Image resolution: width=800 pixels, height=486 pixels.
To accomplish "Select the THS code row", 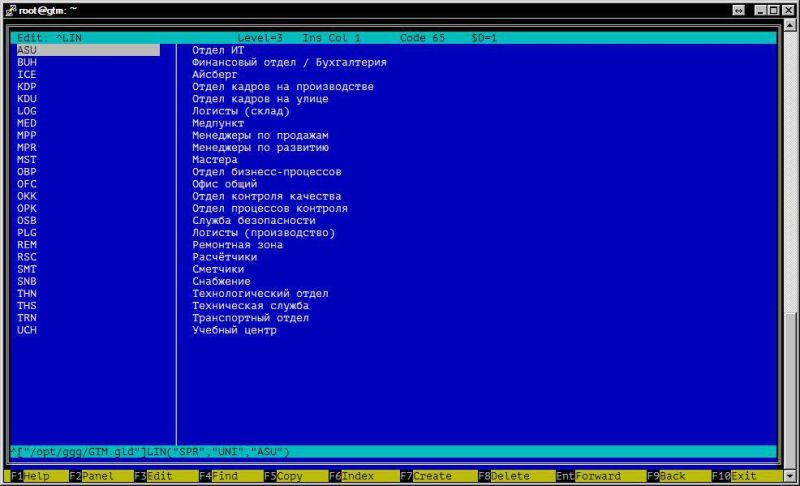I will point(27,306).
